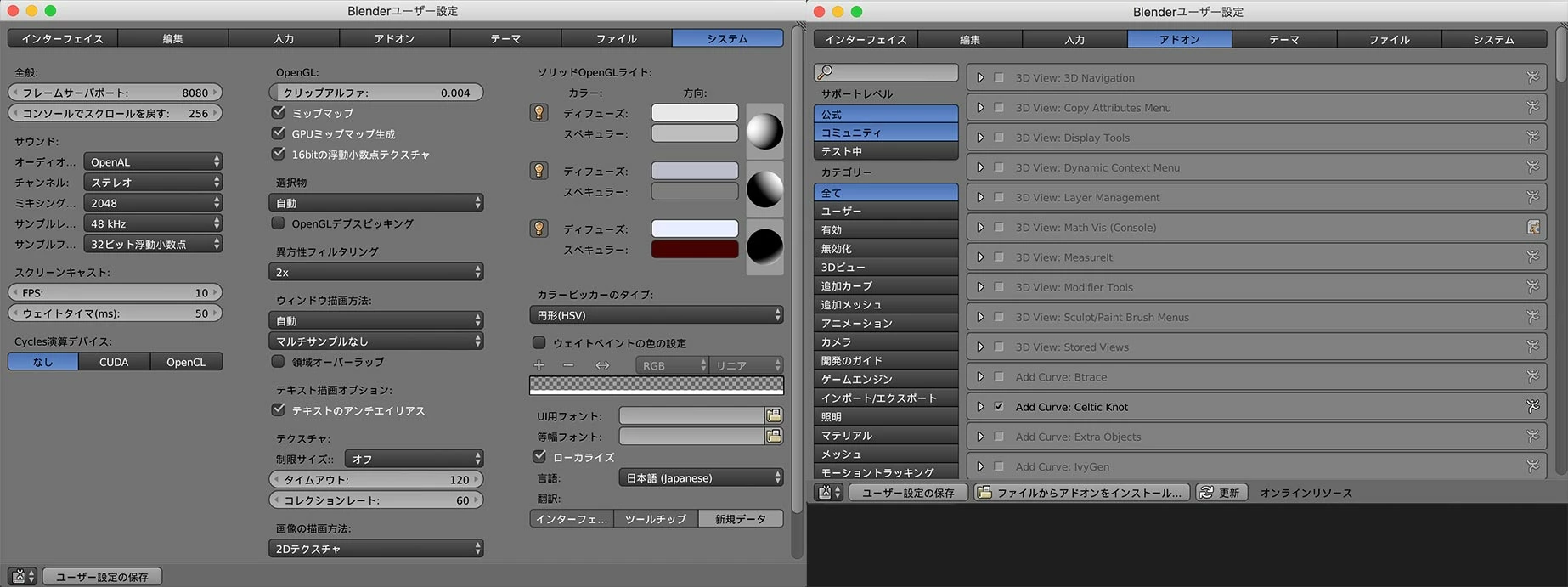Click support icon on MeasureIt row
Viewport: 1568px width, 587px height.
click(x=1532, y=257)
